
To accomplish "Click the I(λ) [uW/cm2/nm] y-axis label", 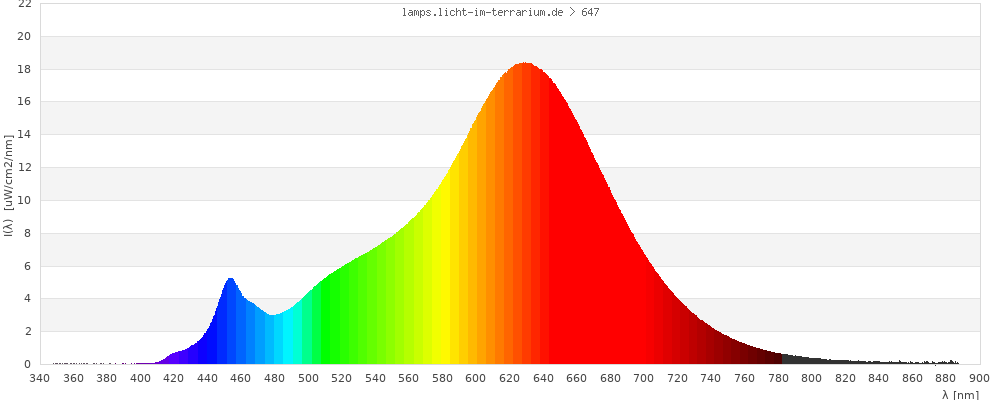I will click(x=8, y=183).
